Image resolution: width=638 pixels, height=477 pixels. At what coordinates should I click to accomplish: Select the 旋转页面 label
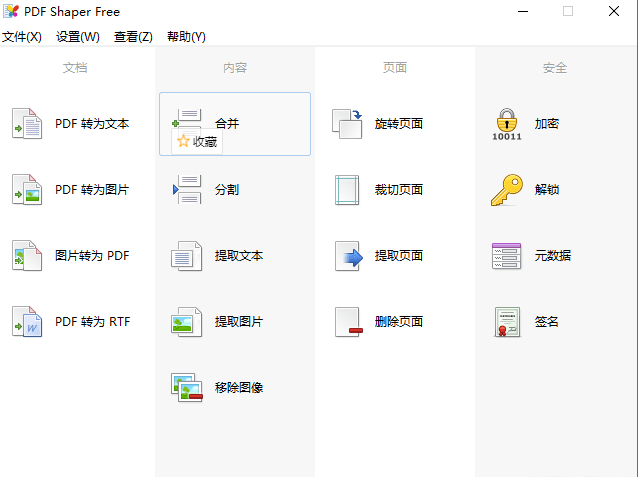[399, 123]
